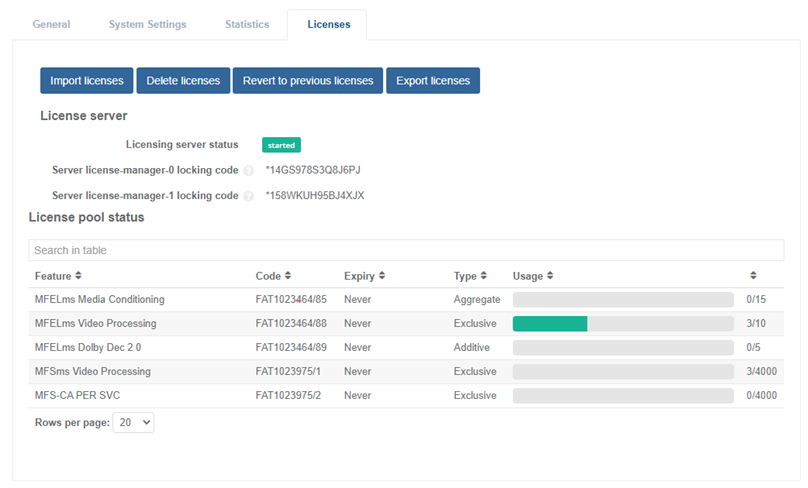808x488 pixels.
Task: Switch to the General tab
Action: click(51, 24)
